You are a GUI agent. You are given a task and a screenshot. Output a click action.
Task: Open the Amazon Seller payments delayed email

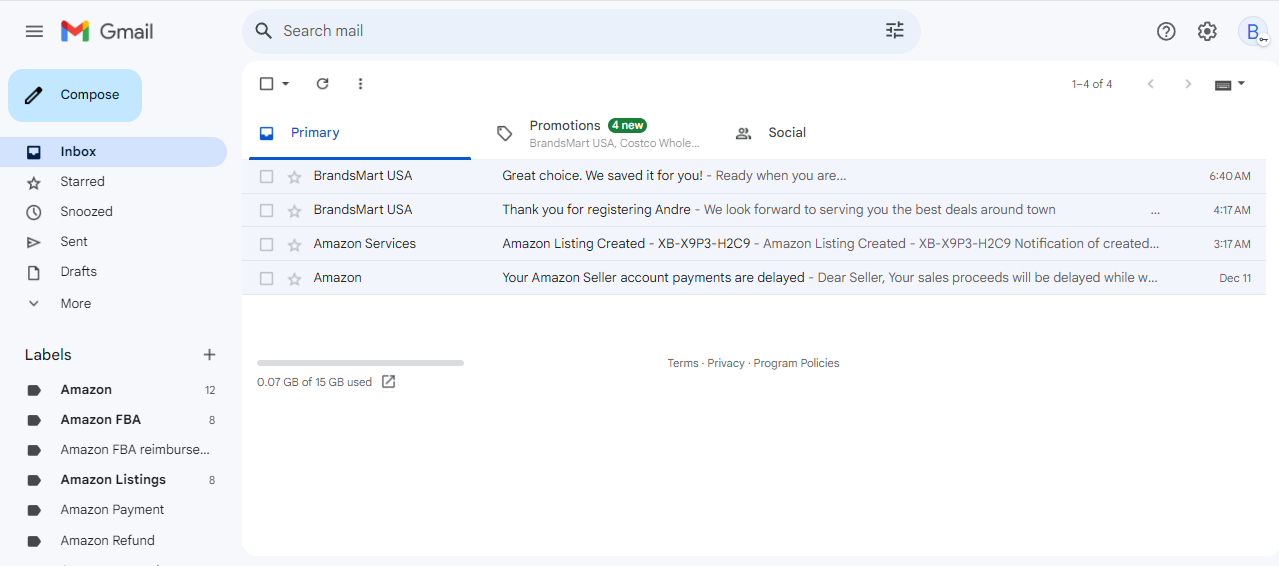pos(754,278)
